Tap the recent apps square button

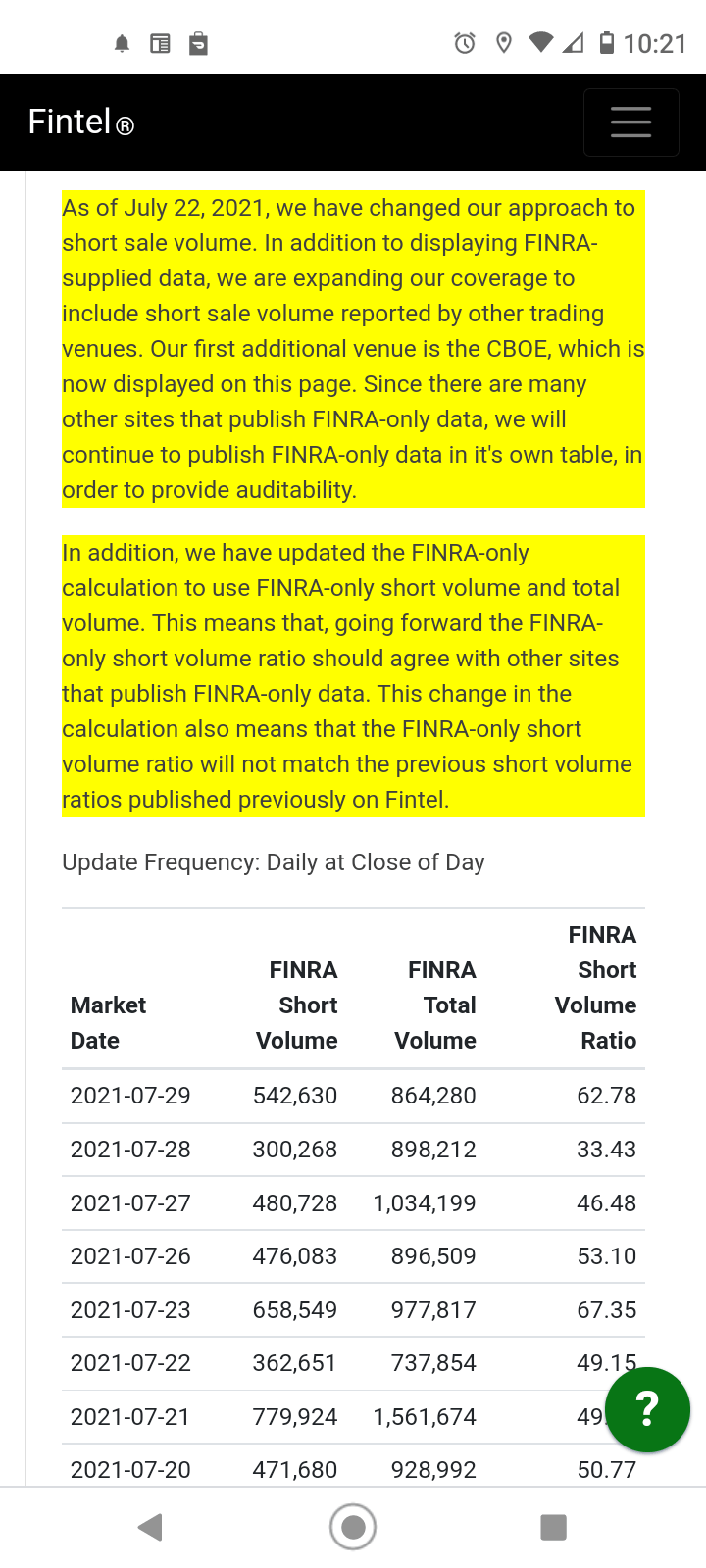pos(553,1526)
